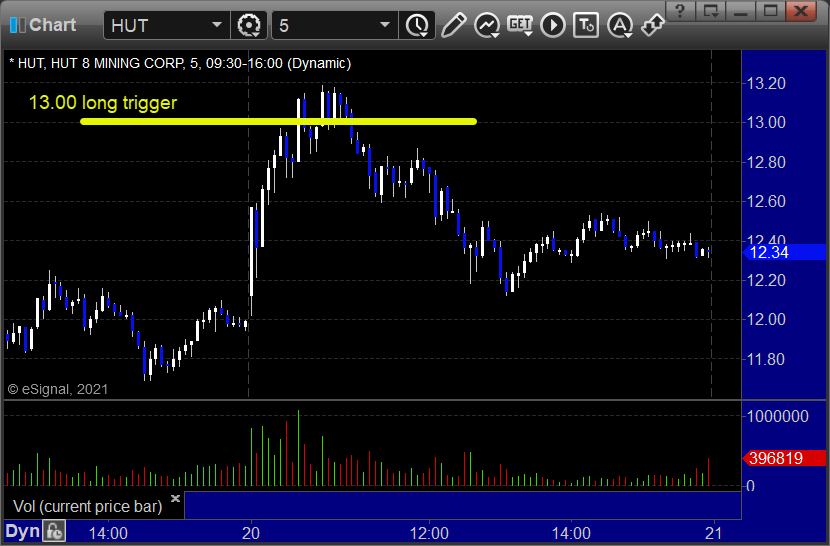The image size is (830, 546).
Task: Click the pop-out window icon
Action: (710, 11)
